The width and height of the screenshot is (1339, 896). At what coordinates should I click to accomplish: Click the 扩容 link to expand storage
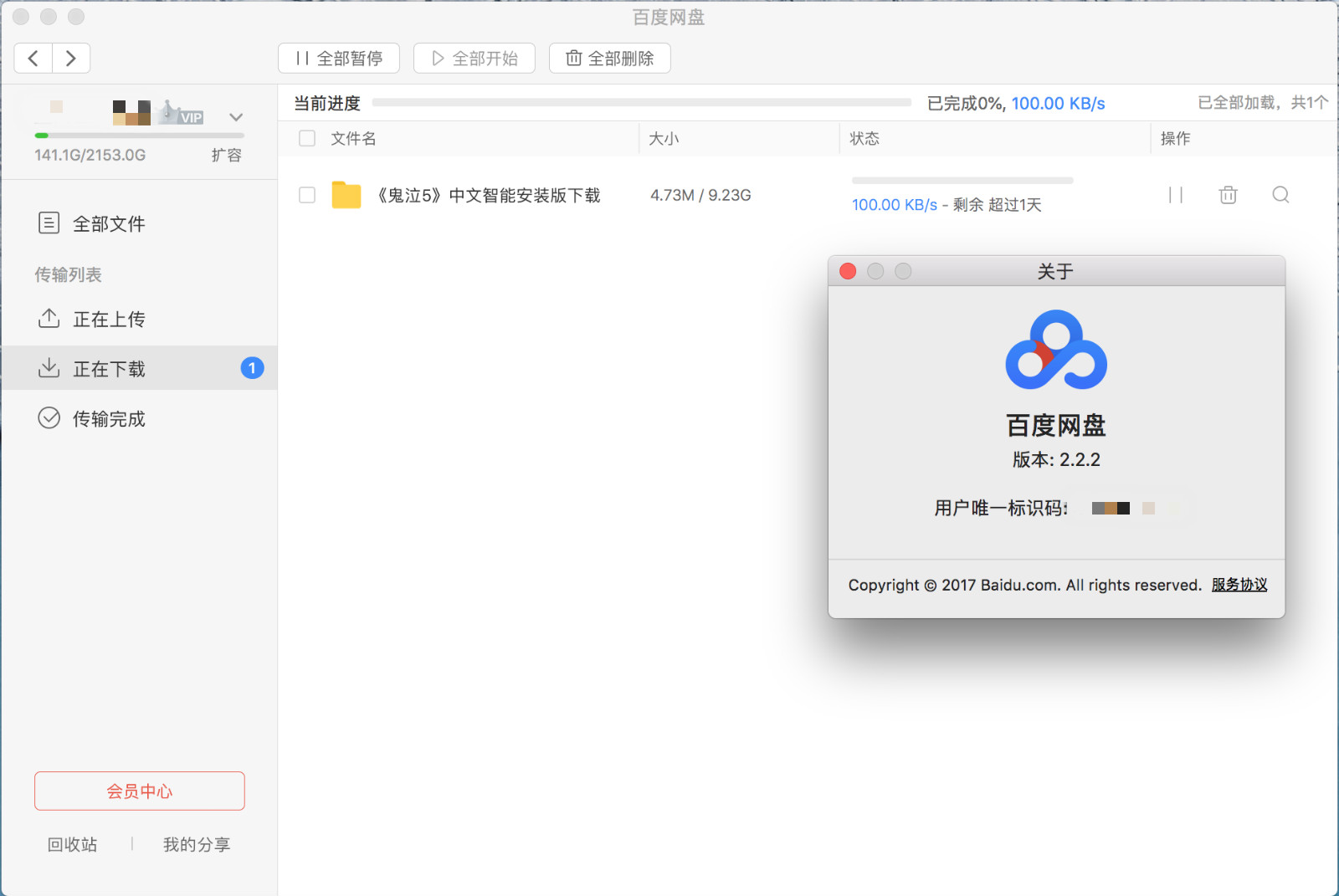pyautogui.click(x=227, y=155)
